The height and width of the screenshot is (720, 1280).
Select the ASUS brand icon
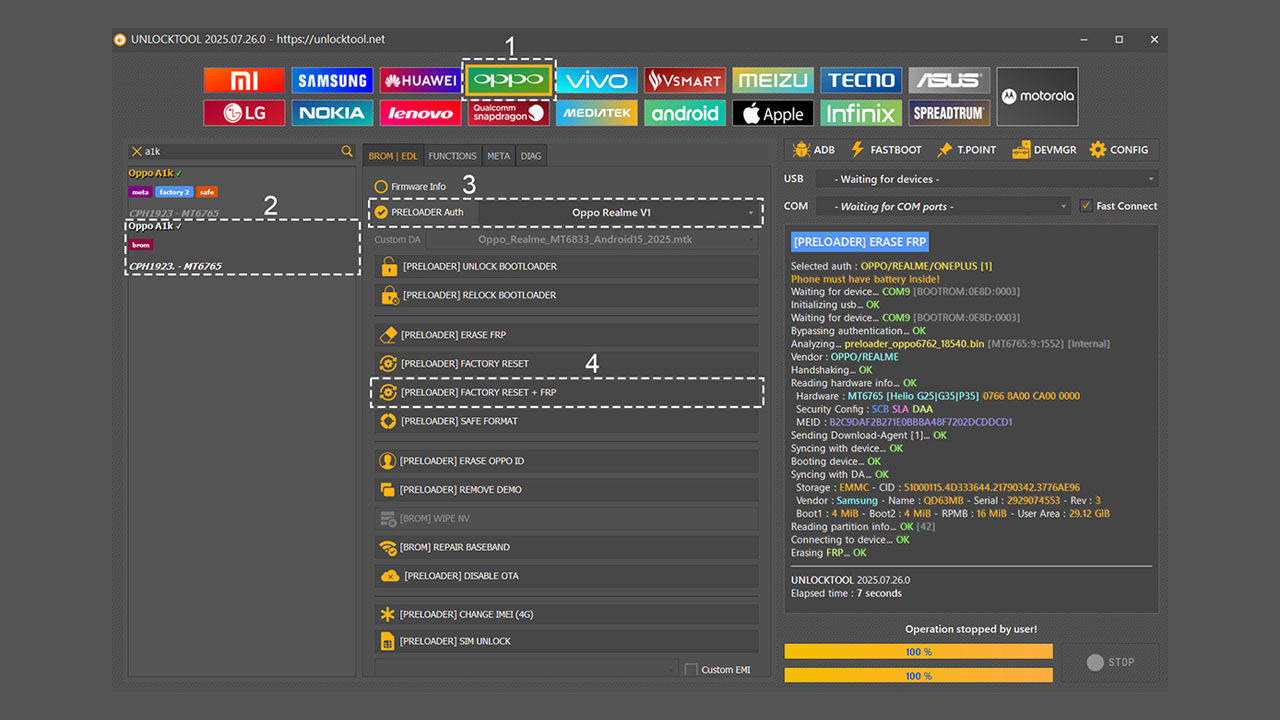(949, 80)
